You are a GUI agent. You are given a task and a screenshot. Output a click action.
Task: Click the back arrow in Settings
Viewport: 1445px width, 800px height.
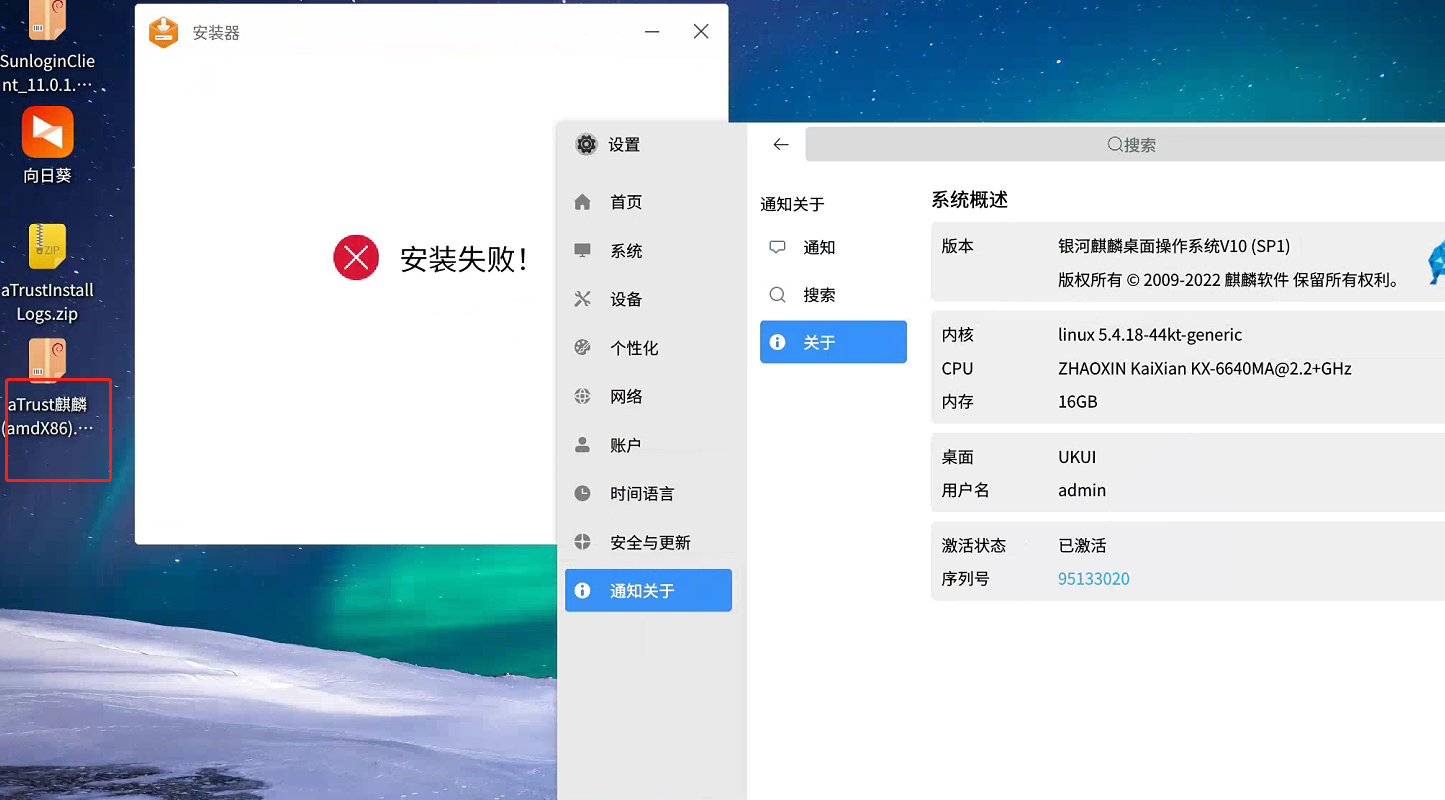(781, 145)
